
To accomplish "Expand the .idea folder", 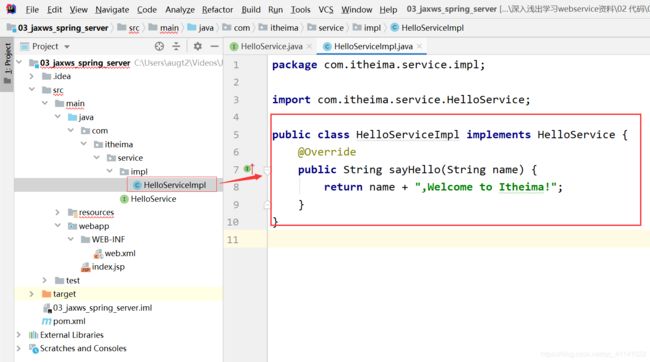I will click(32, 76).
